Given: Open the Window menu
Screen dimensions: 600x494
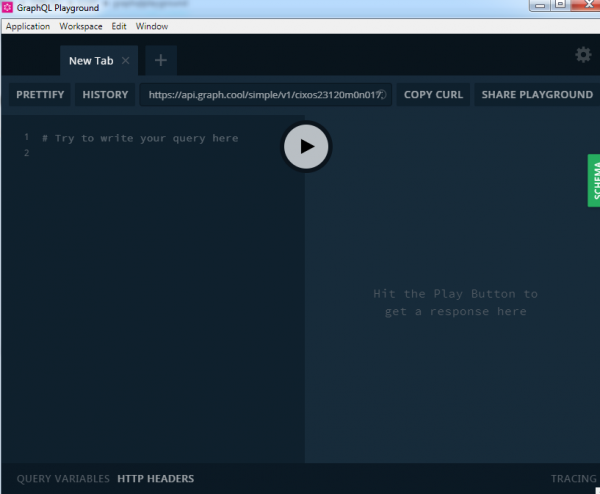Looking at the screenshot, I should 152,26.
